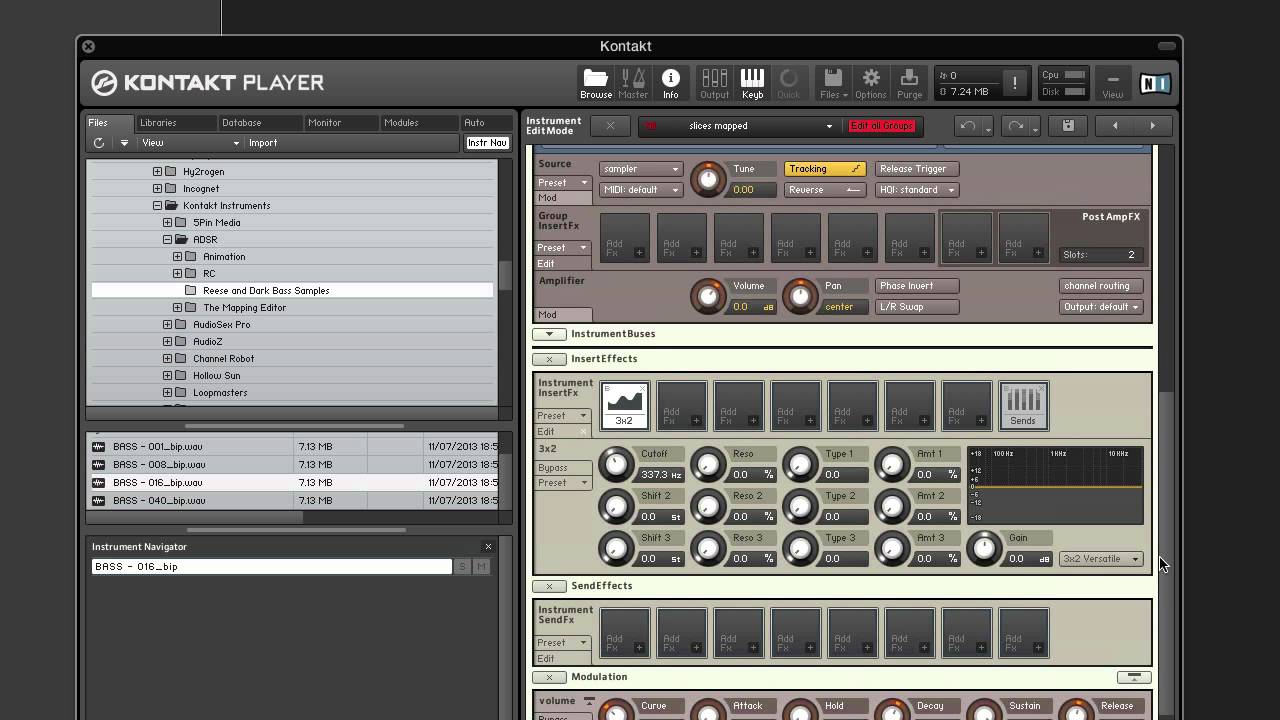
Task: Toggle the Reverse button
Action: pyautogui.click(x=824, y=190)
